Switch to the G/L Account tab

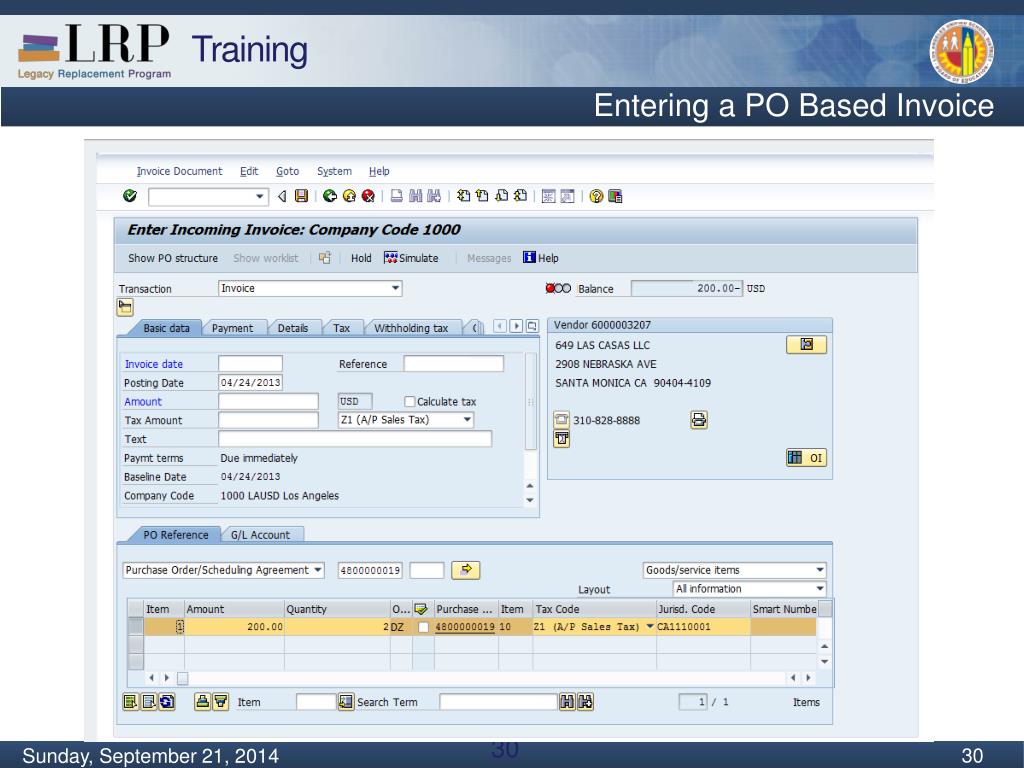(x=260, y=535)
